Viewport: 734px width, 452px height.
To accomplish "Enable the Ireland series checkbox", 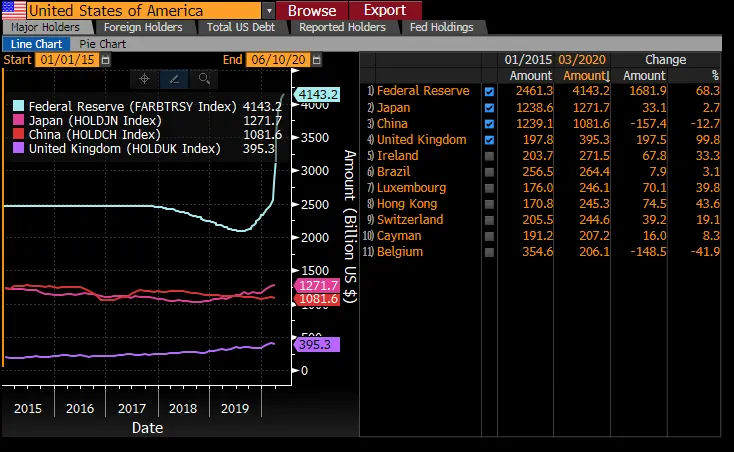I will [x=489, y=156].
